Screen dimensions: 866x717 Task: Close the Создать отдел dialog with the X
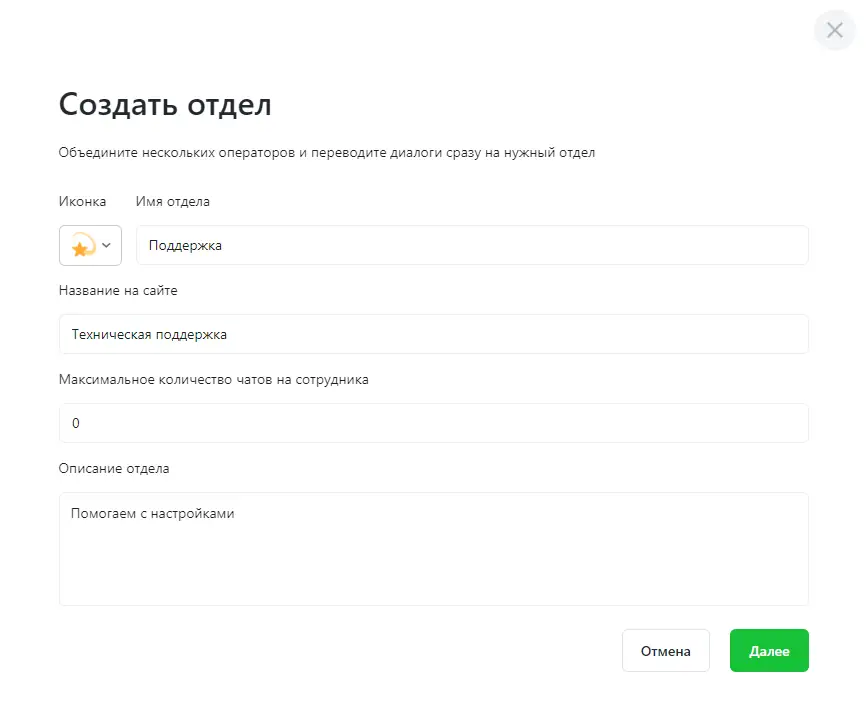pyautogui.click(x=834, y=30)
